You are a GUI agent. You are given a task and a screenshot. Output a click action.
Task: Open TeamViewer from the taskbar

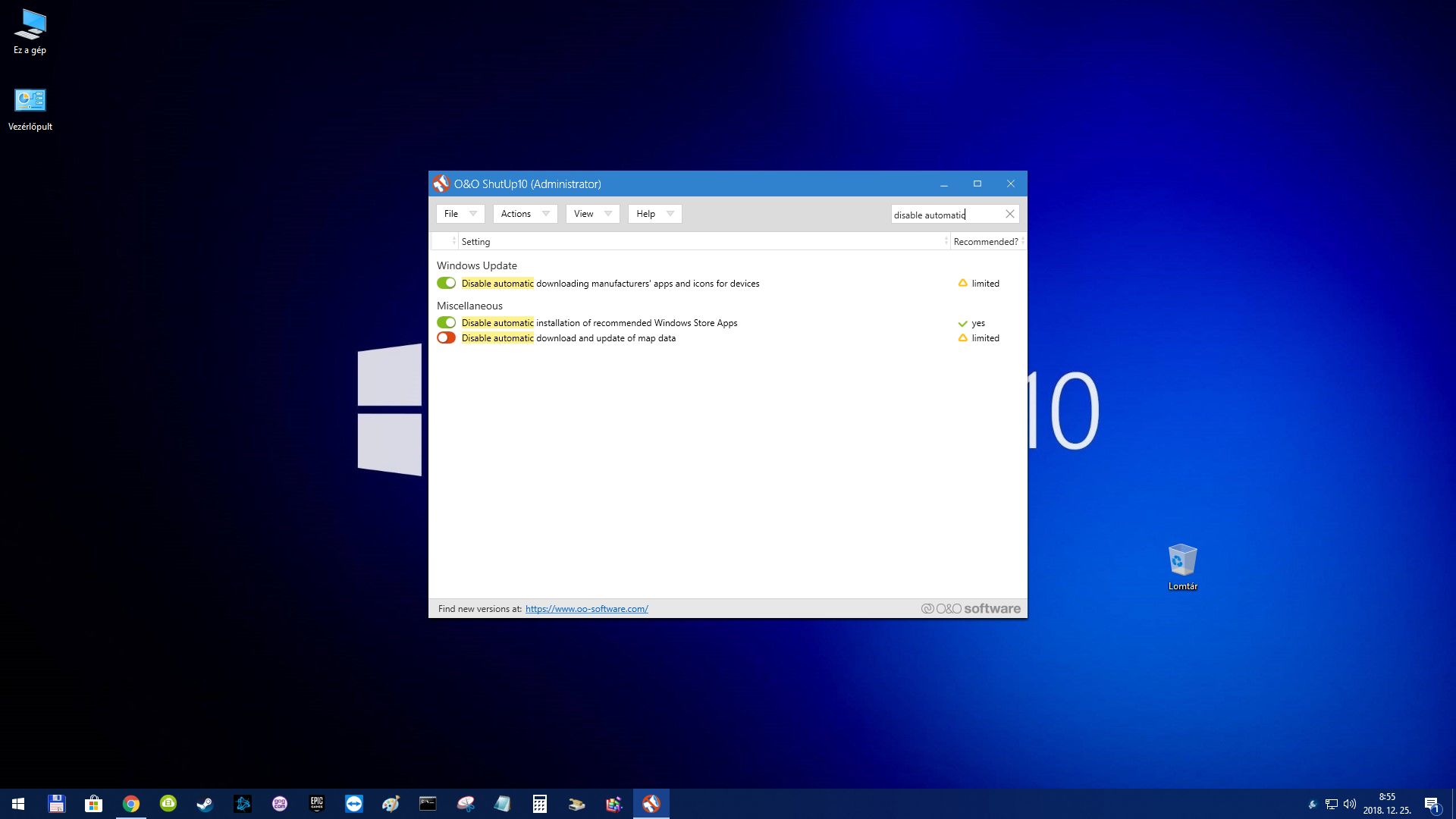353,804
